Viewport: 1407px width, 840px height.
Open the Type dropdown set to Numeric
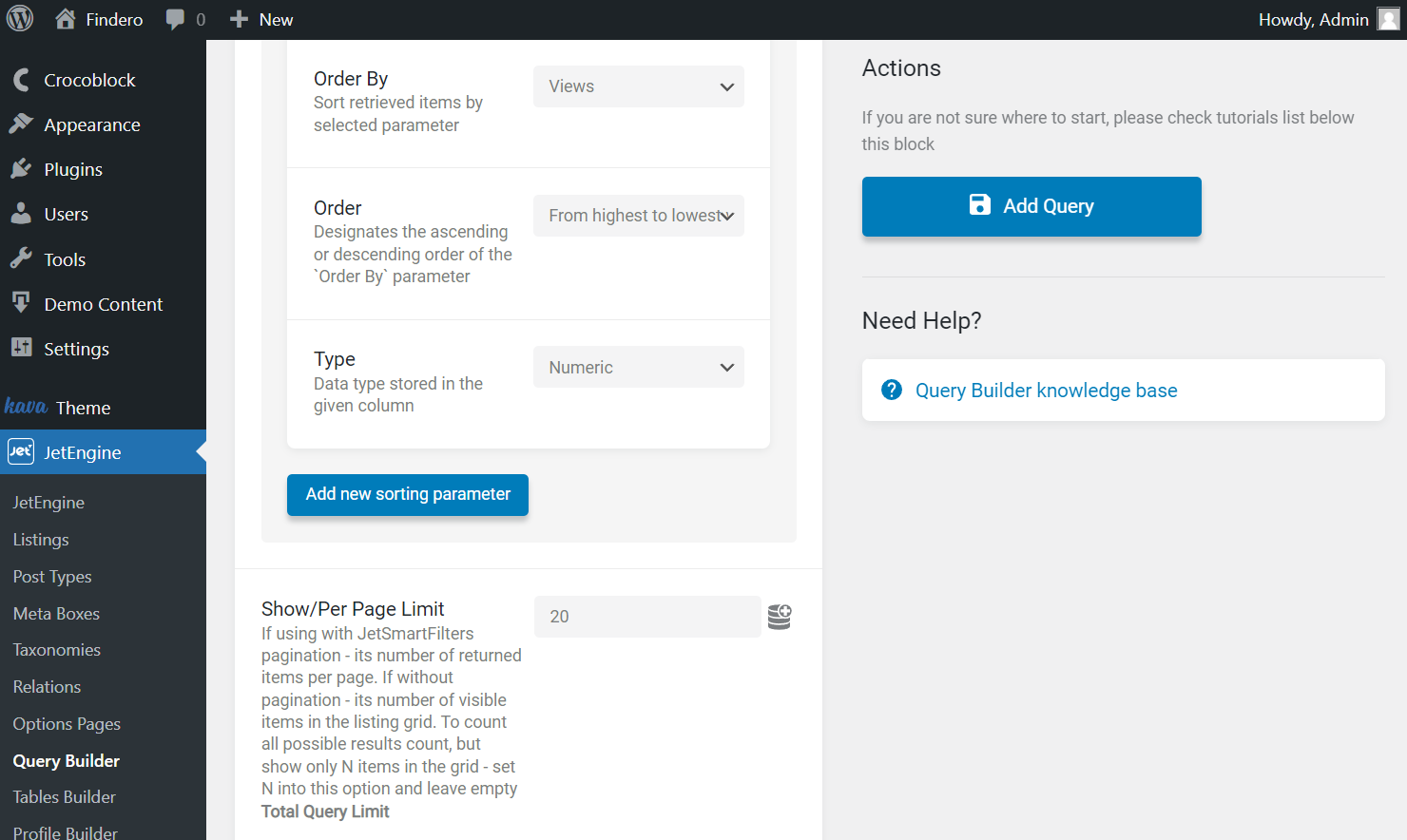tap(638, 368)
